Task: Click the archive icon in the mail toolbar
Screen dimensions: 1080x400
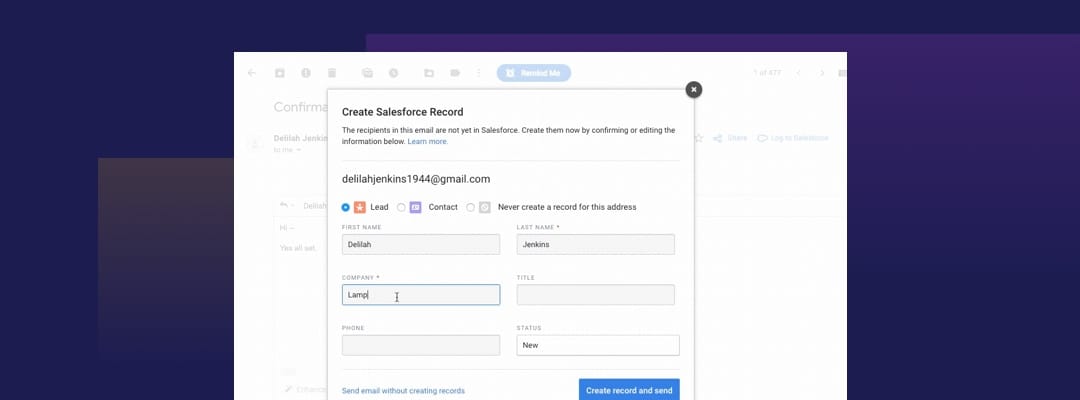Action: coord(280,73)
